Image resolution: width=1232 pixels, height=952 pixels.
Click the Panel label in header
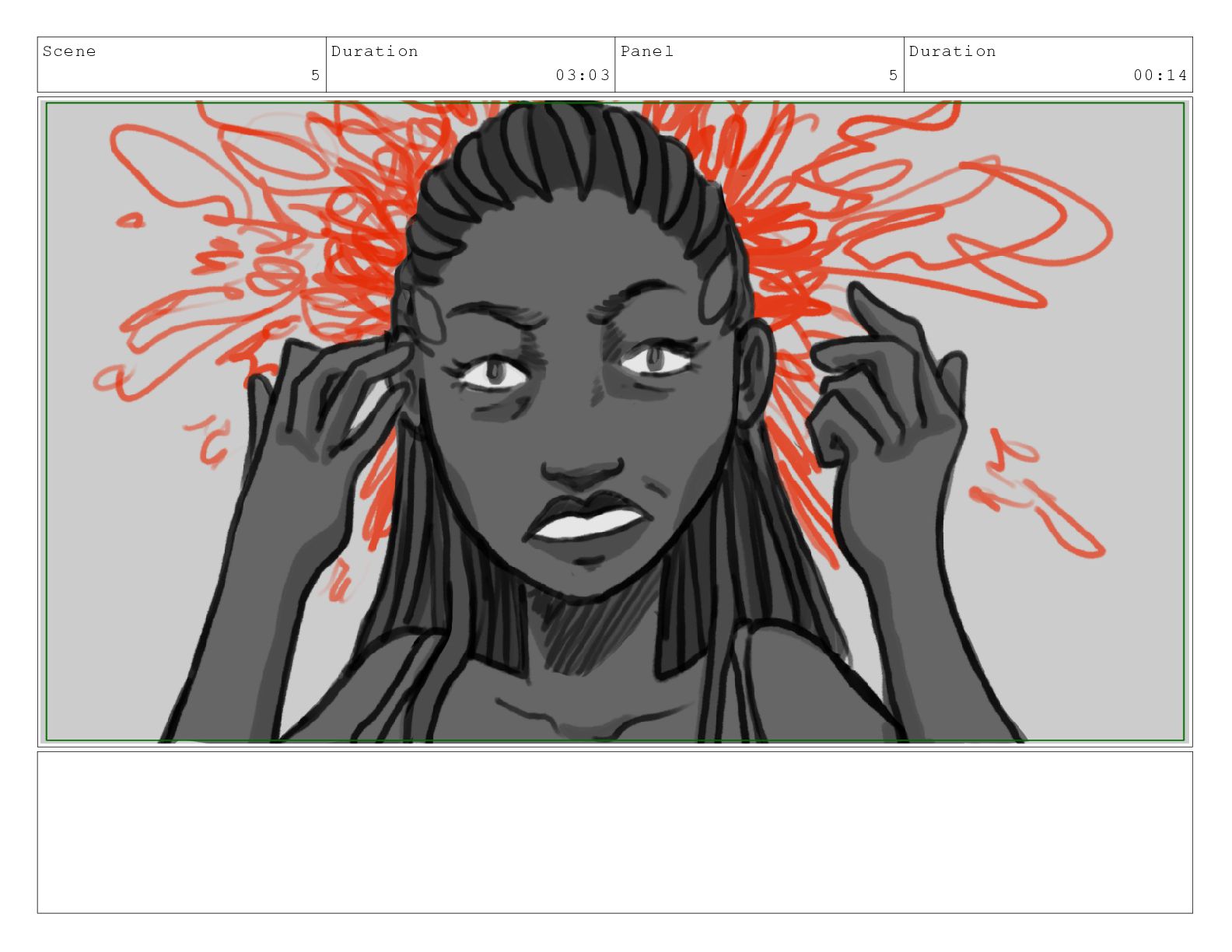point(646,51)
